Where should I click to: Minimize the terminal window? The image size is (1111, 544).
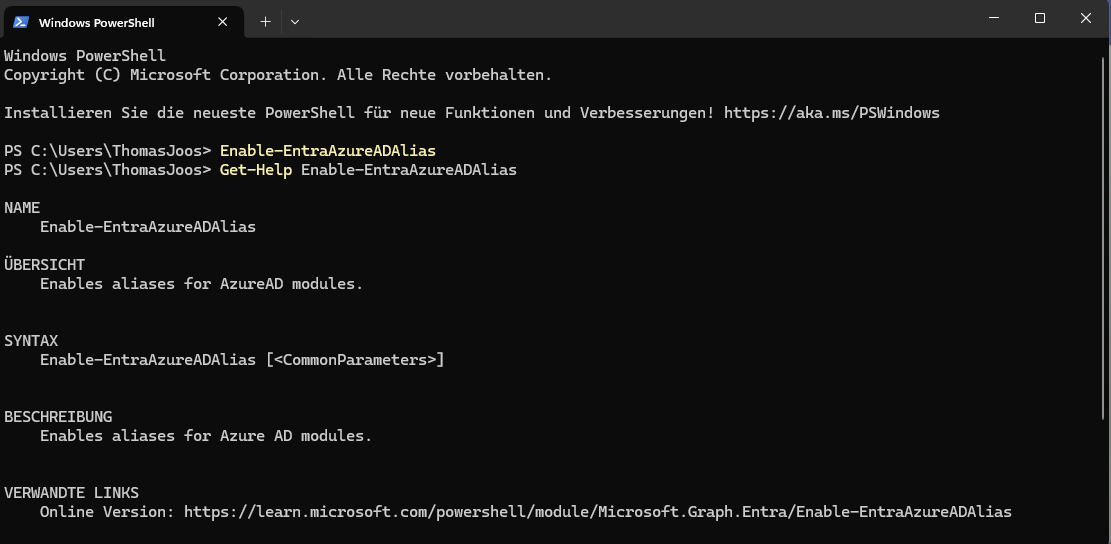click(993, 18)
